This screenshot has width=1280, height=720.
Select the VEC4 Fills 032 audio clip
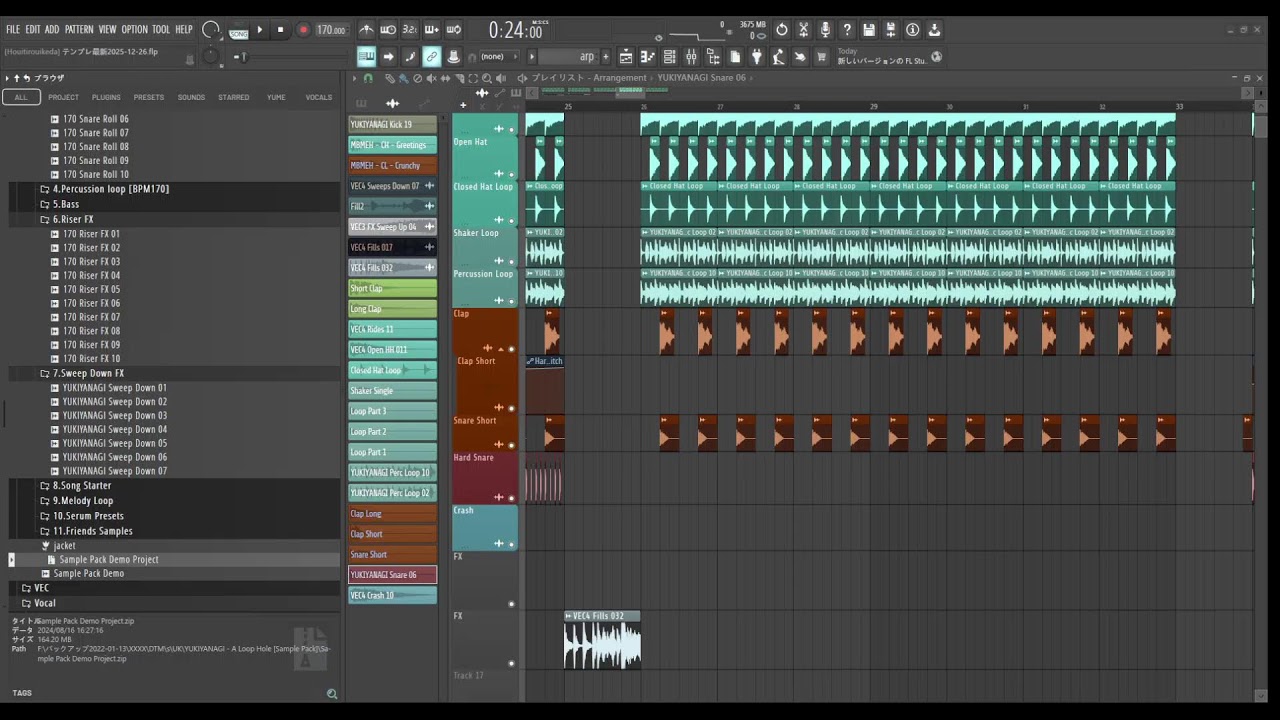[x=602, y=640]
